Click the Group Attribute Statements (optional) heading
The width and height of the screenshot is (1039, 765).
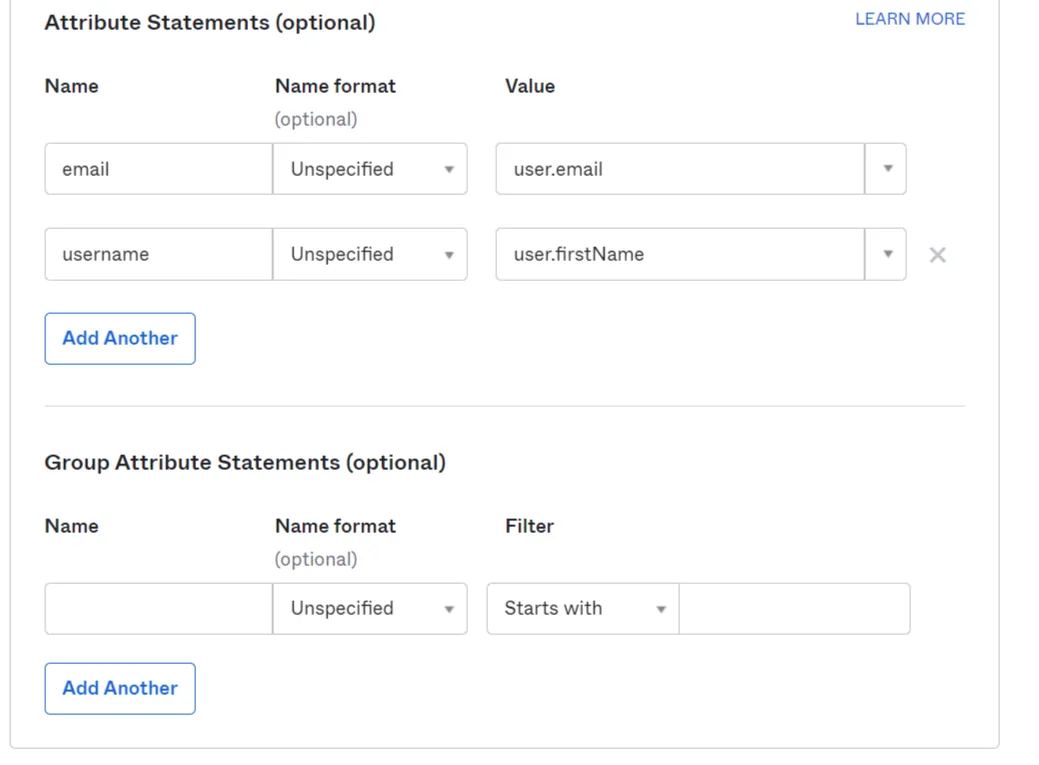tap(245, 463)
